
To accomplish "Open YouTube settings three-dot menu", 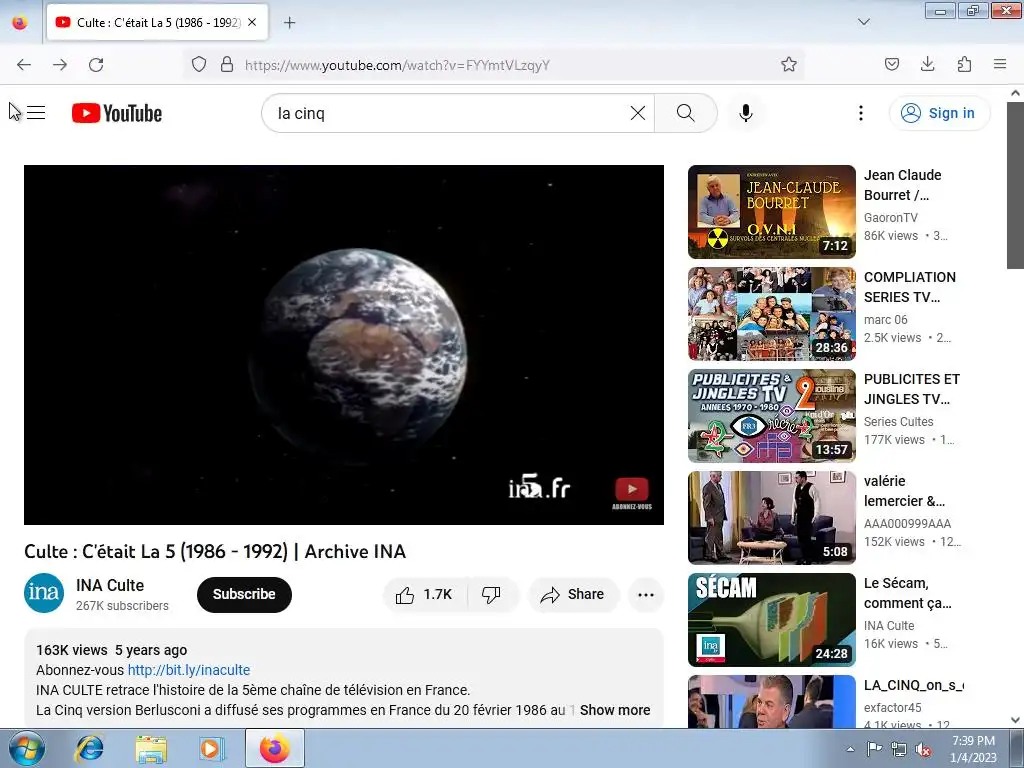I will (x=861, y=113).
